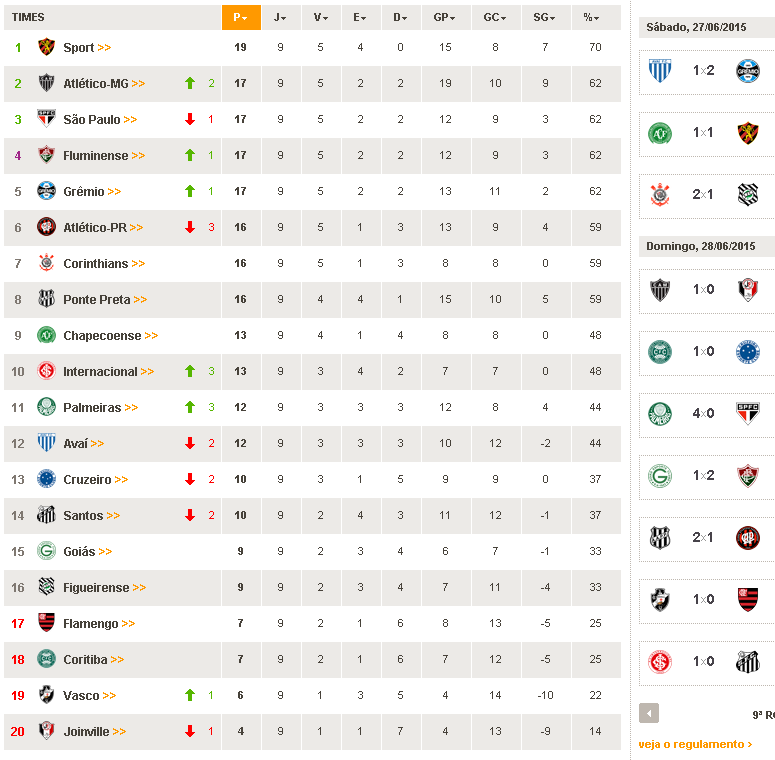Sort standings by the GP column header
Viewport: 775px width, 760px height.
[x=445, y=18]
